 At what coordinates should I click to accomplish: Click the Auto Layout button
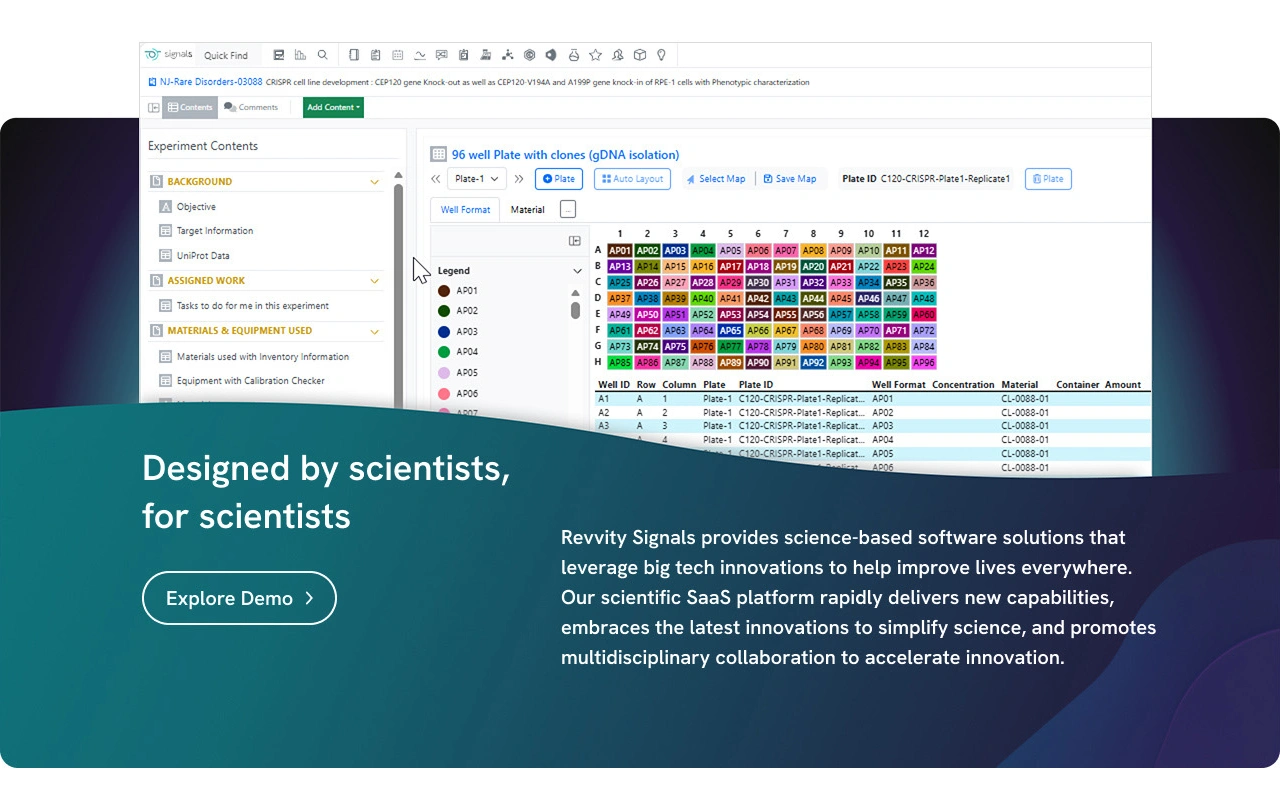point(632,179)
